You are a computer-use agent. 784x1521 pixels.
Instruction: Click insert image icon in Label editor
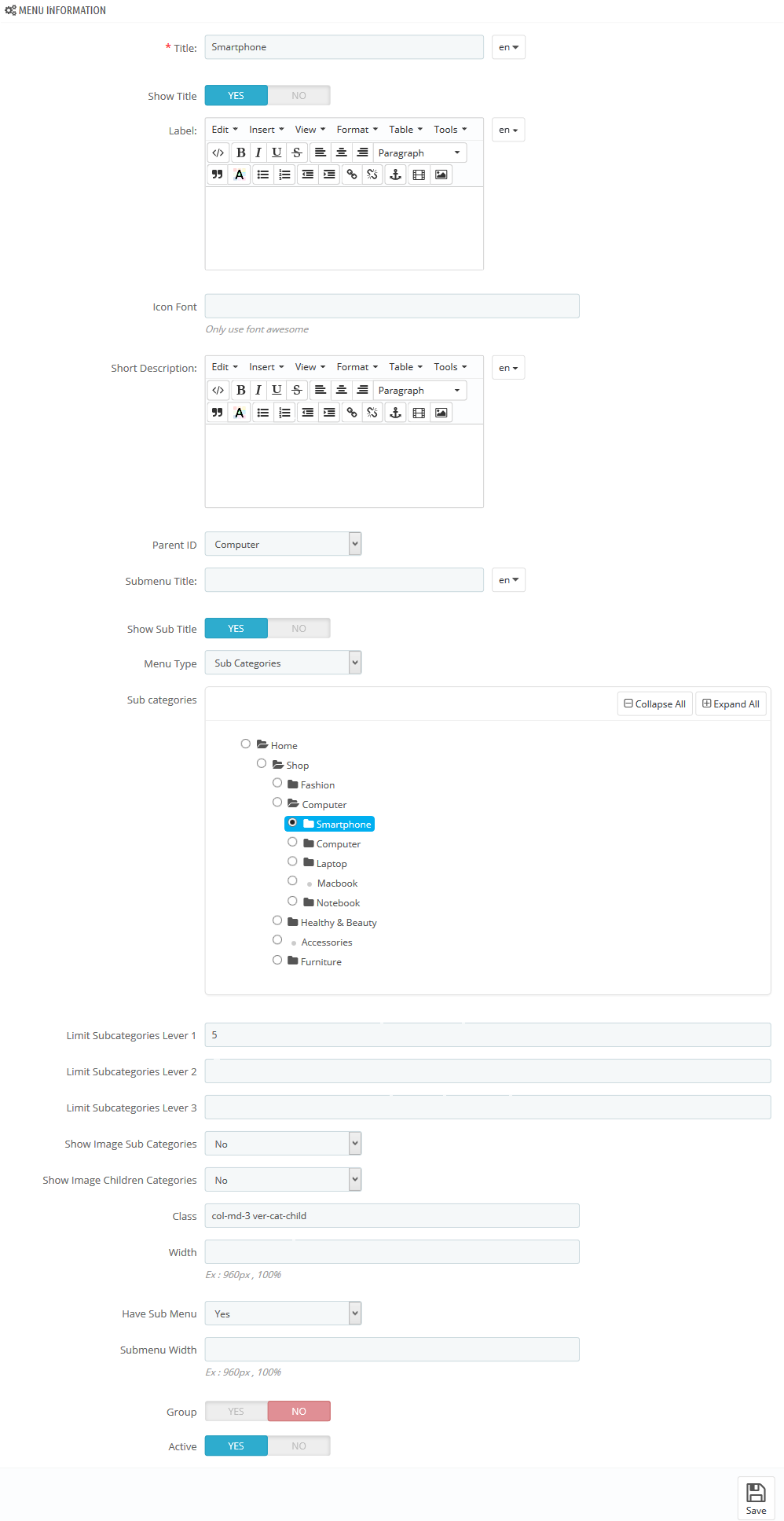click(441, 175)
